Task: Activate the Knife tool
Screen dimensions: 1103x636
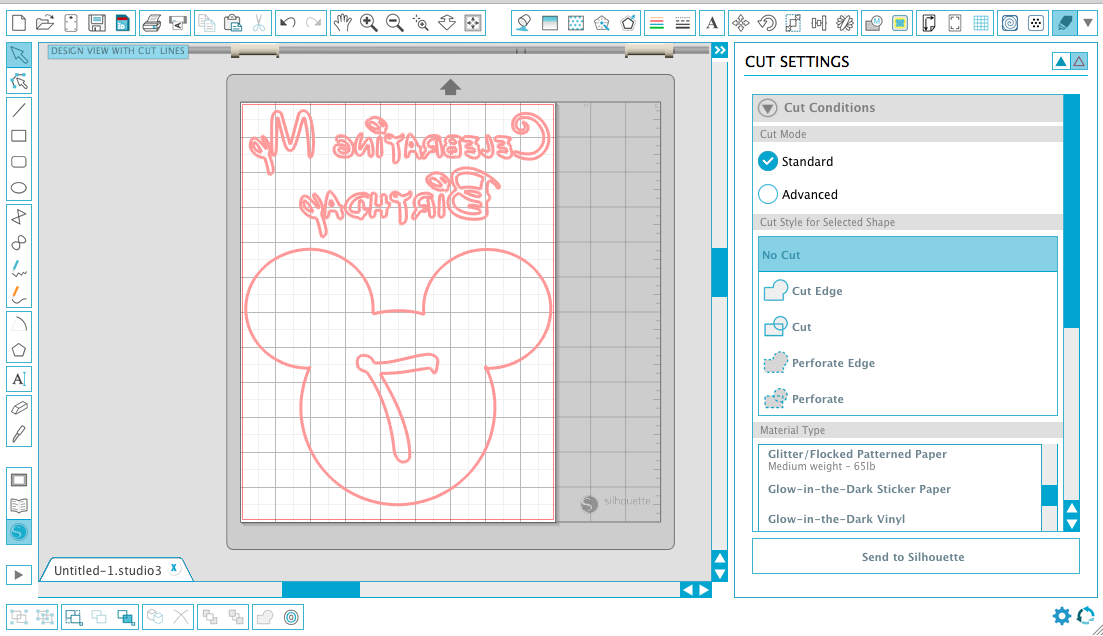Action: tap(19, 434)
